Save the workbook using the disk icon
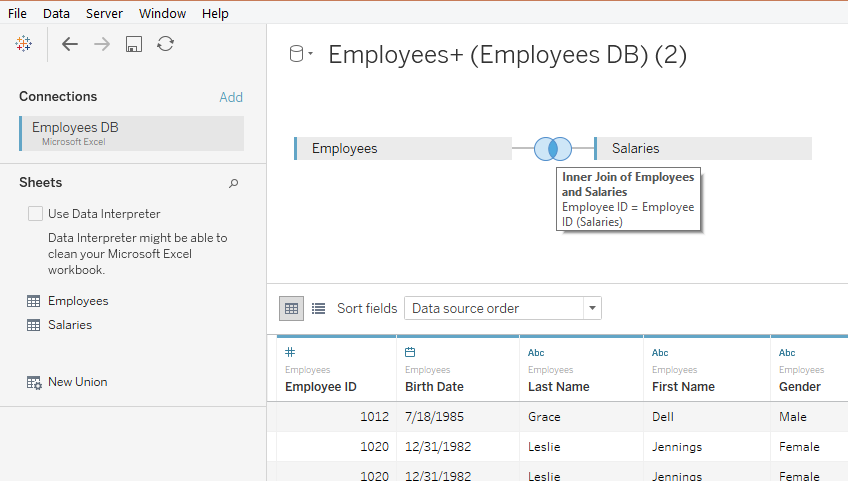Screen dimensions: 848x481 [x=134, y=44]
